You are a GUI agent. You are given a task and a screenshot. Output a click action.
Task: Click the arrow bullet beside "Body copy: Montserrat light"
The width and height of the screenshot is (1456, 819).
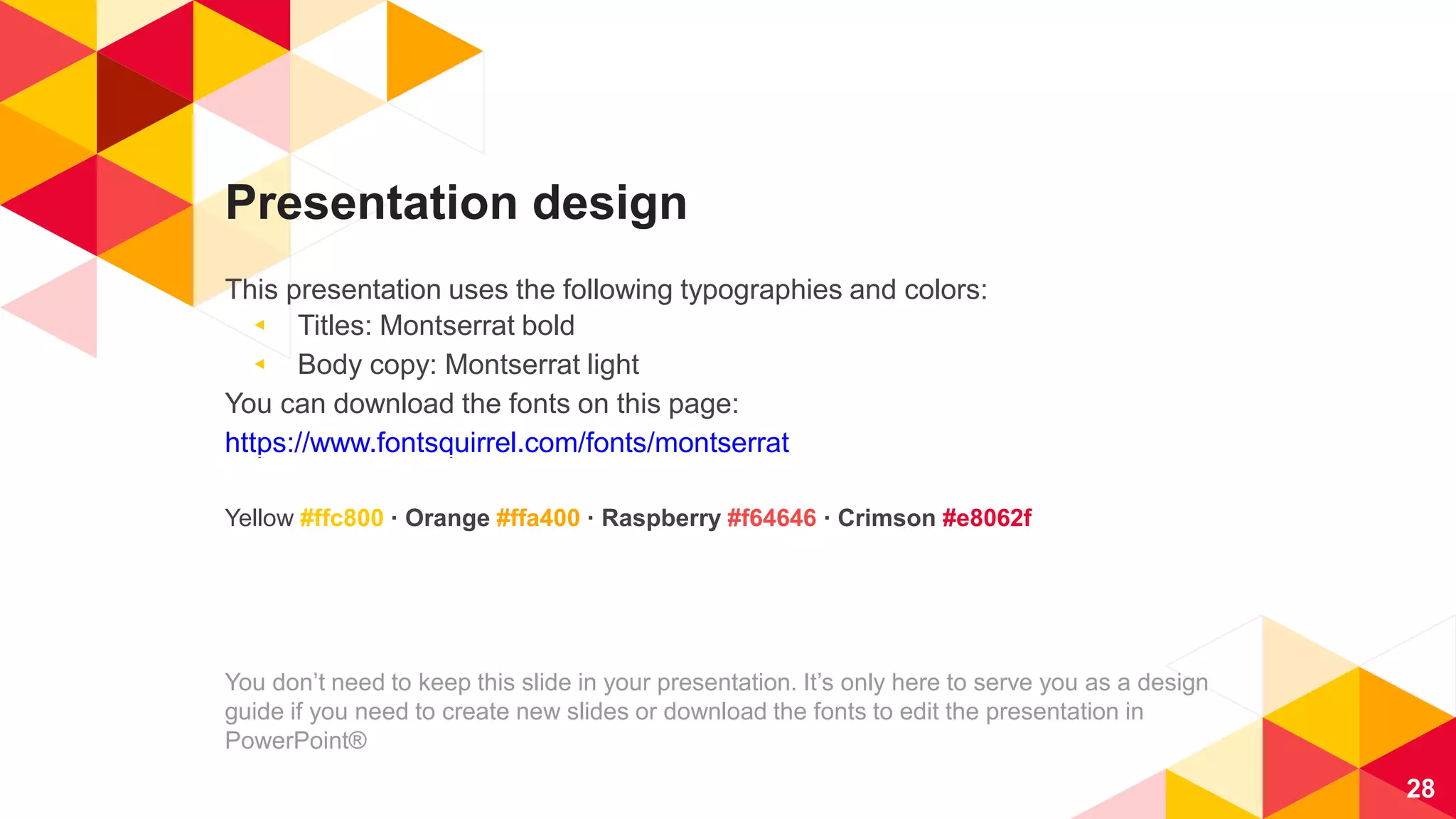(x=260, y=365)
